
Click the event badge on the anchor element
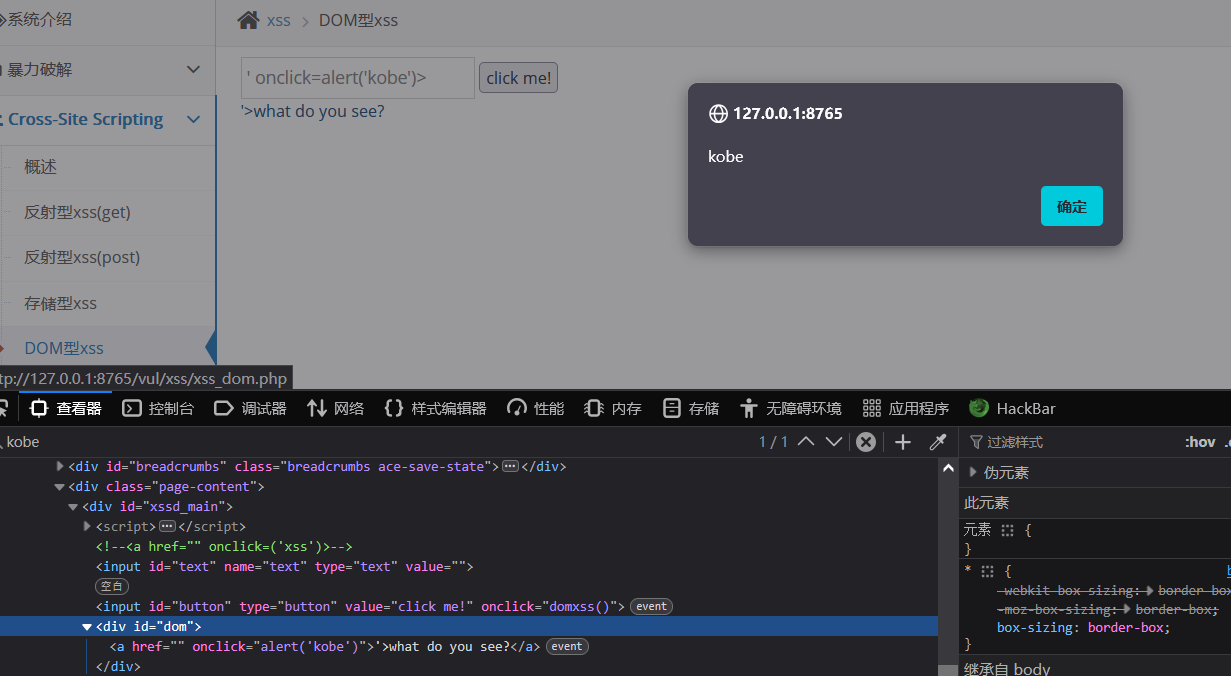567,646
